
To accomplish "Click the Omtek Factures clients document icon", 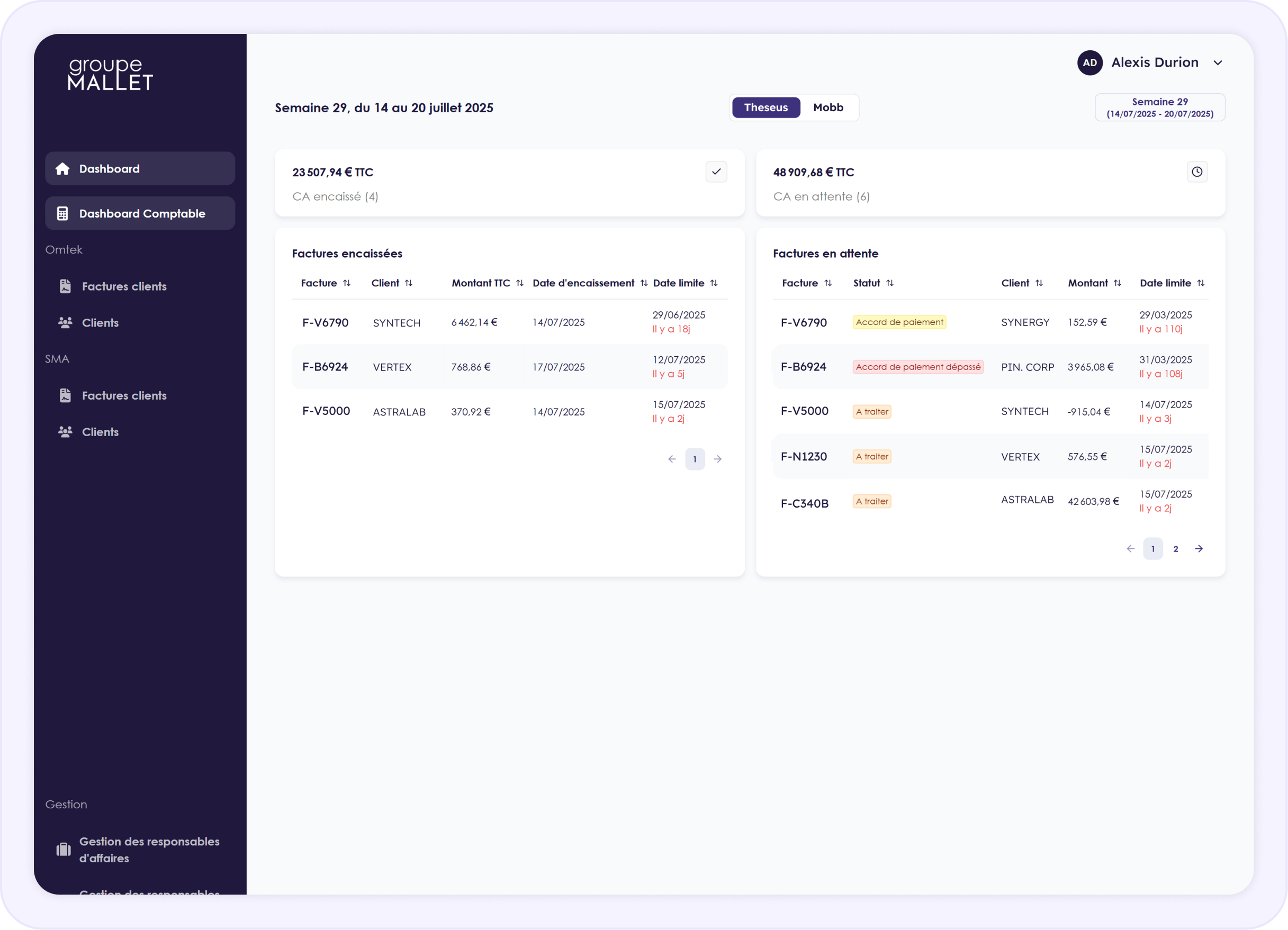I will [65, 286].
